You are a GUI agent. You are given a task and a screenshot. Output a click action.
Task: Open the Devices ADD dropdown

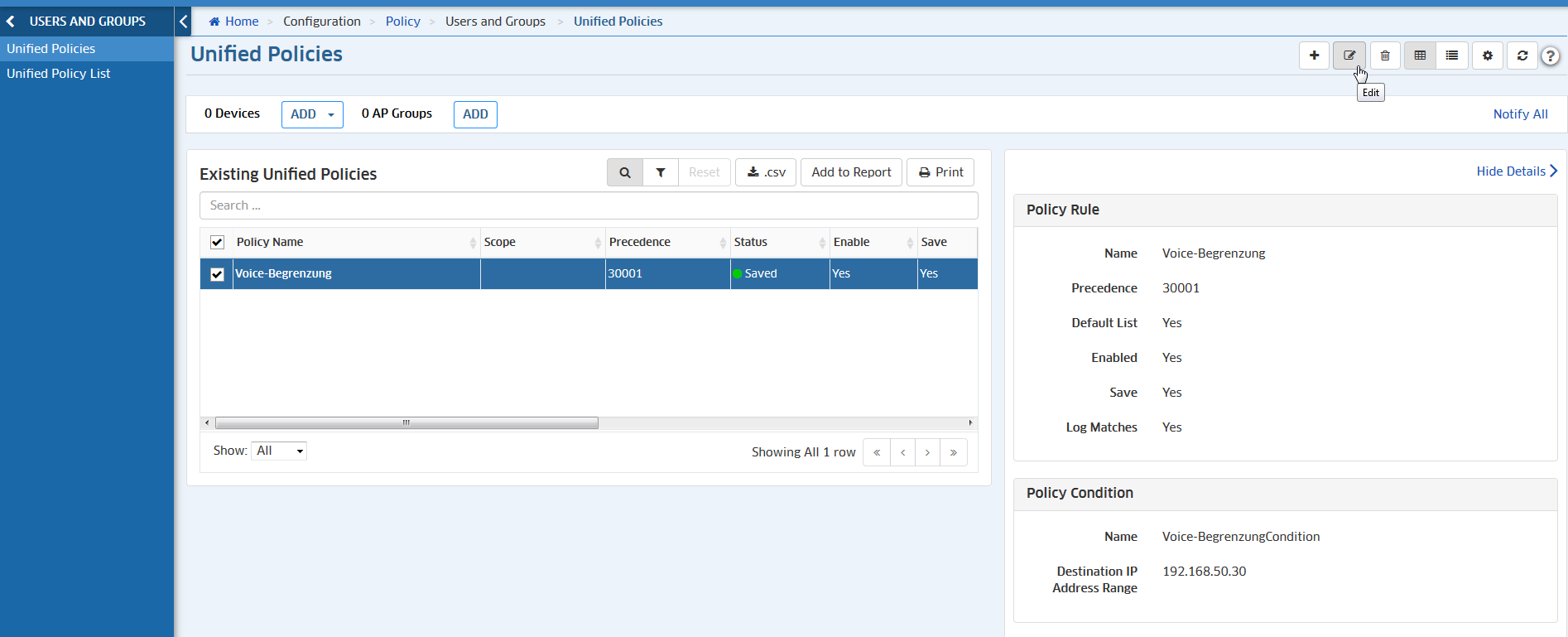tap(312, 114)
